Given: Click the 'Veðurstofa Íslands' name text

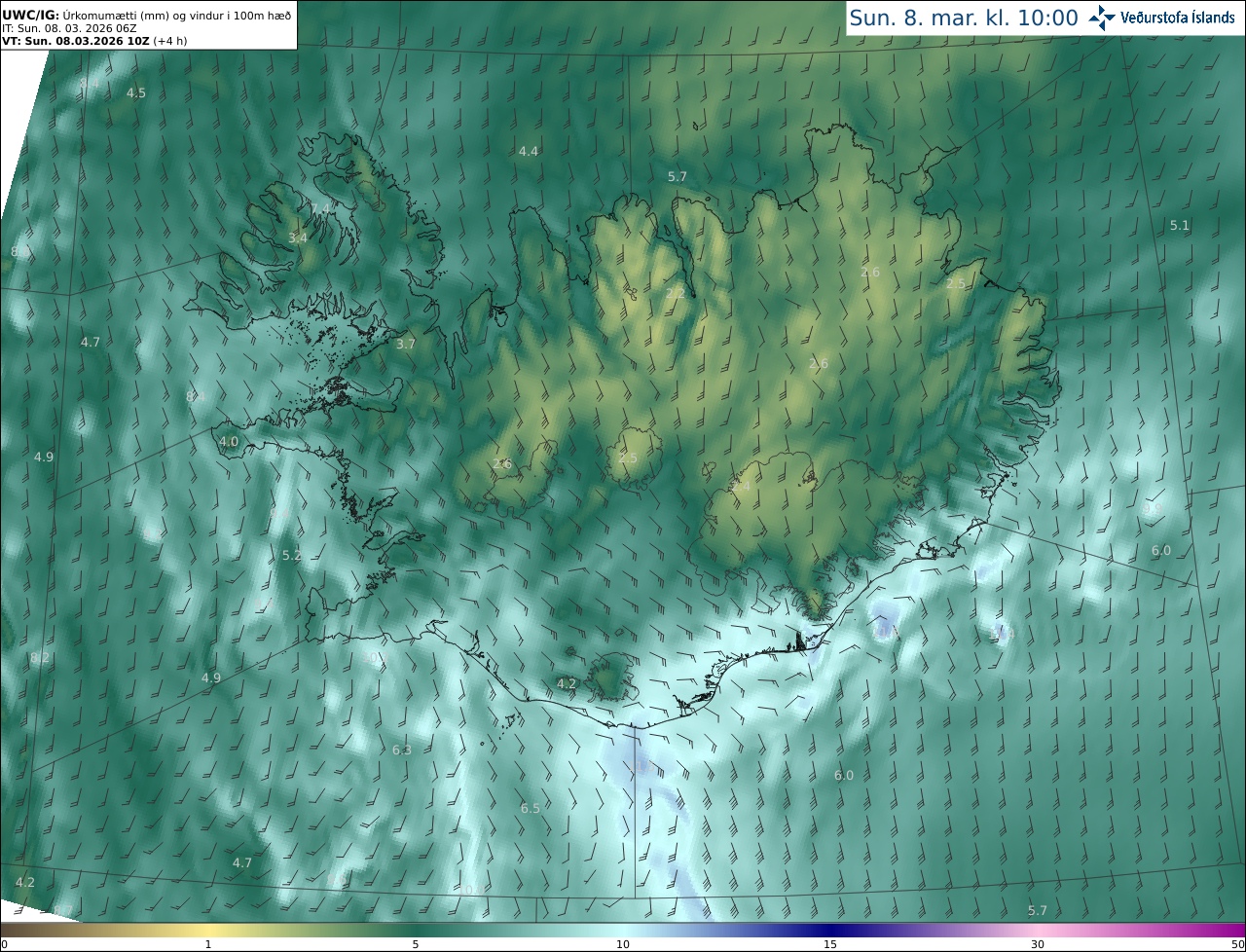Looking at the screenshot, I should [x=1178, y=18].
